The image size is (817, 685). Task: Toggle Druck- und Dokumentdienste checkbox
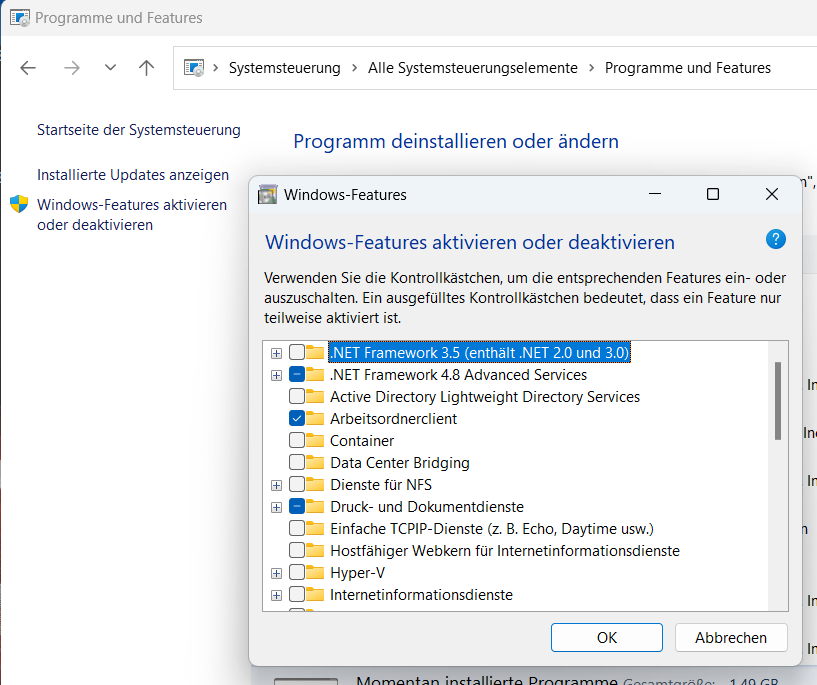(297, 506)
